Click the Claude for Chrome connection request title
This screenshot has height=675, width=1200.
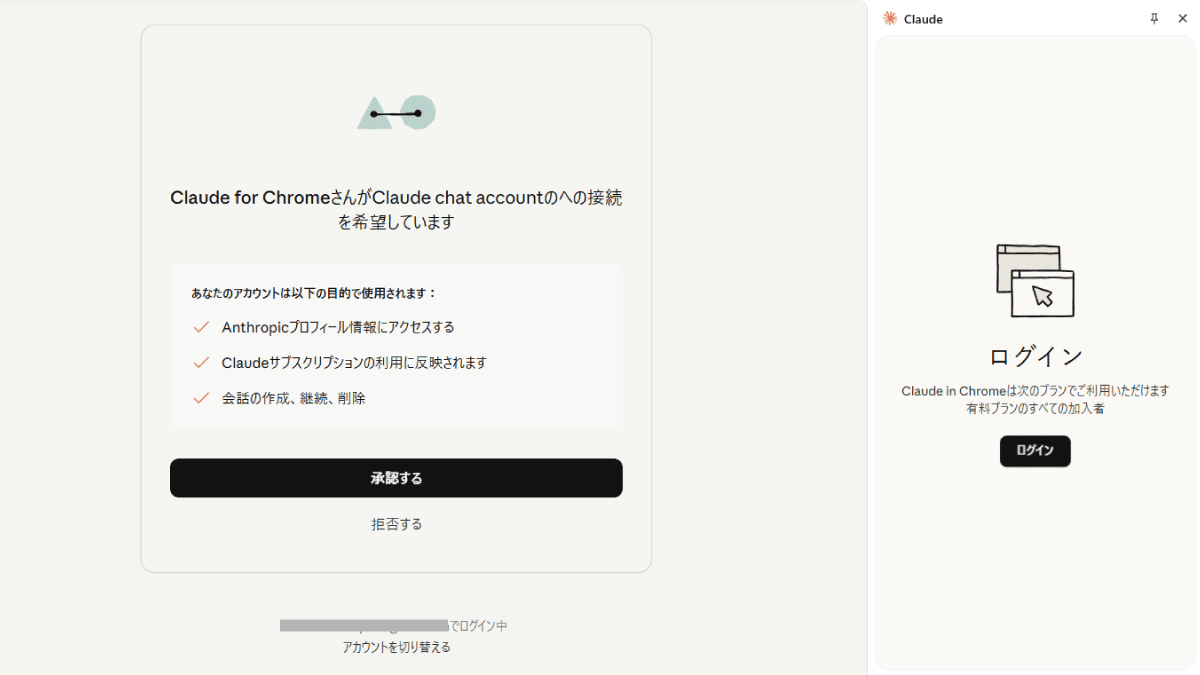click(x=396, y=210)
